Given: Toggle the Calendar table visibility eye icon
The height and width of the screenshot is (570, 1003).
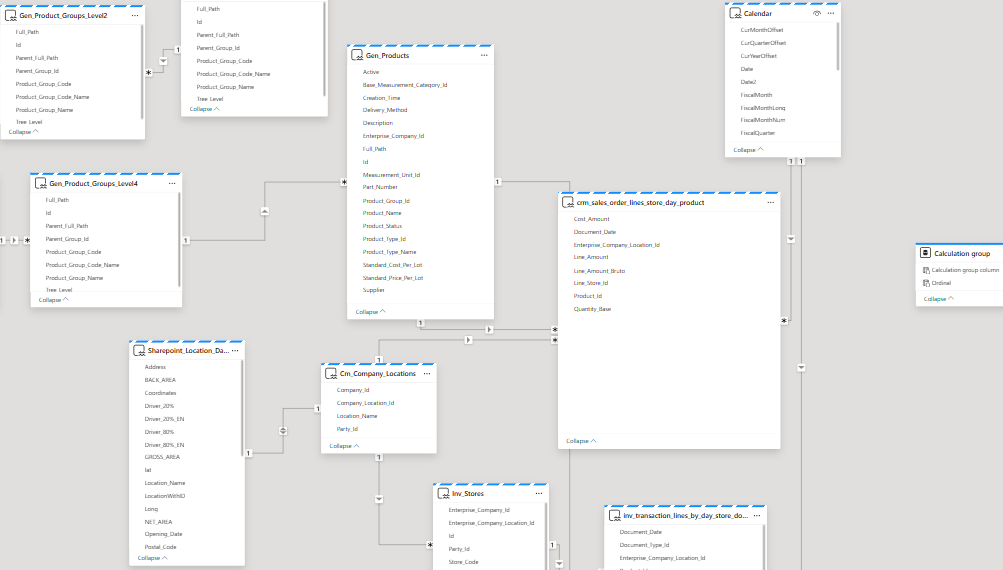Looking at the screenshot, I should click(817, 13).
